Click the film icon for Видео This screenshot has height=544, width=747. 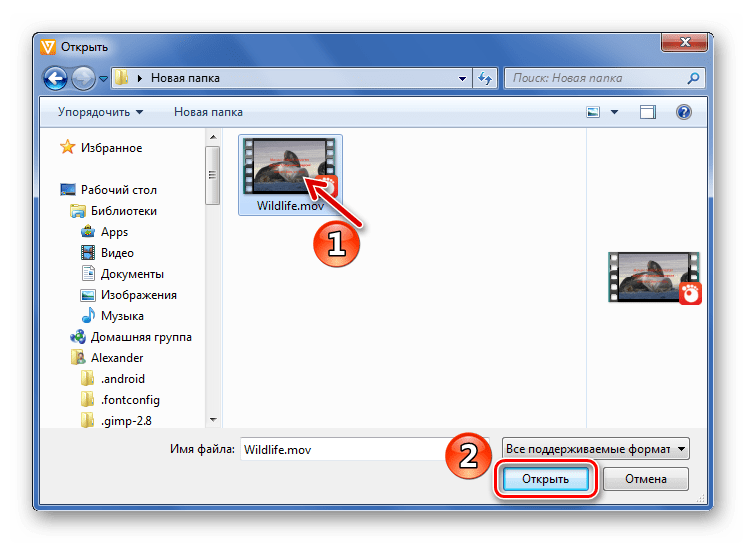coord(88,252)
